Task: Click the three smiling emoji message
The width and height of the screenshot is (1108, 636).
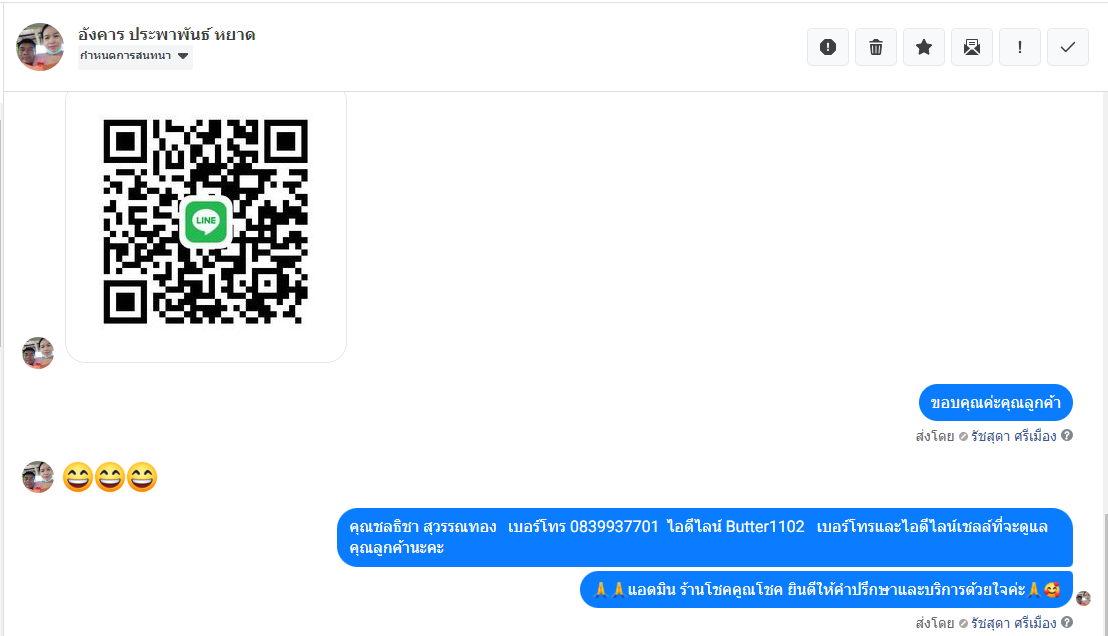Action: click(x=110, y=477)
